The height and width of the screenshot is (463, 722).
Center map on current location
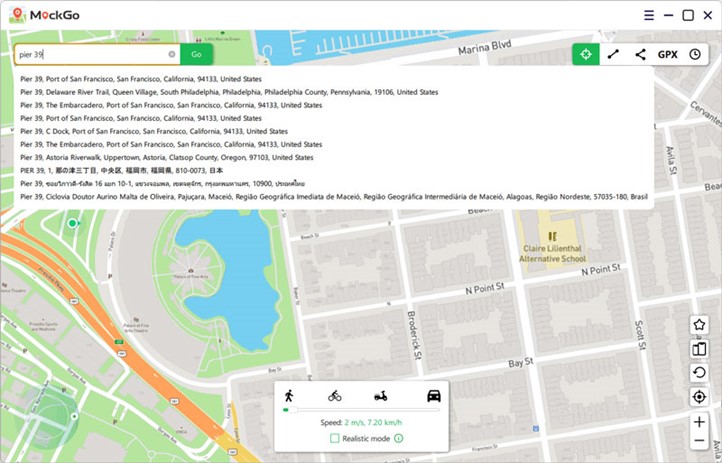pos(699,397)
